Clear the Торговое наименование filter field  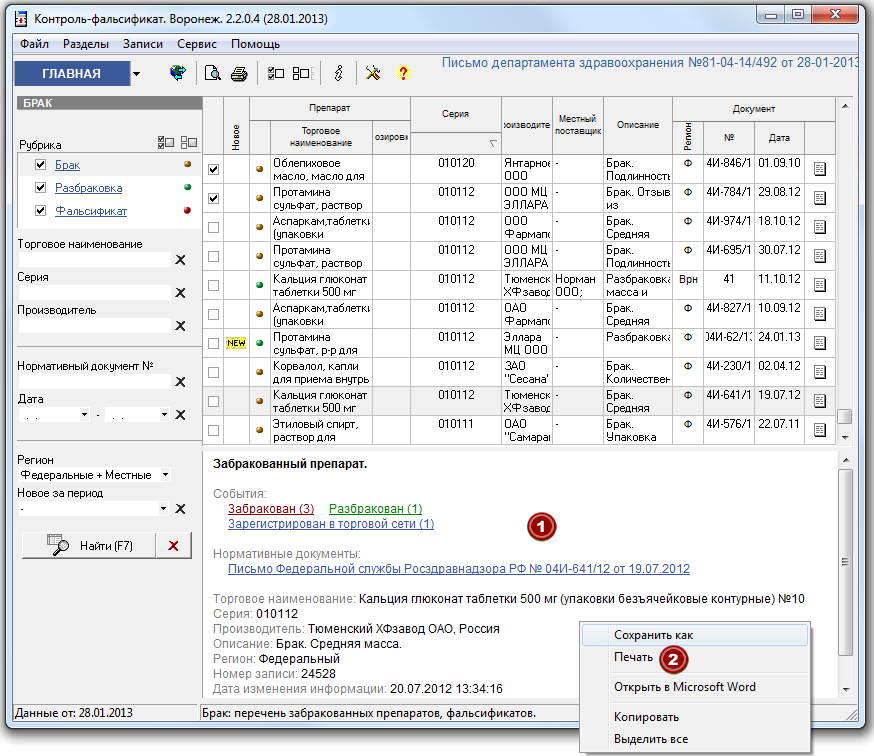tap(181, 260)
